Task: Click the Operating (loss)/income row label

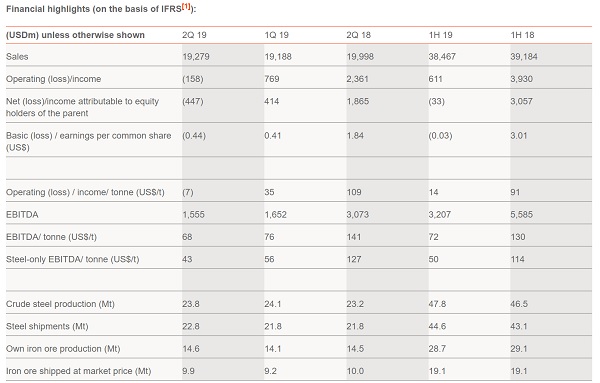Action: tap(54, 79)
